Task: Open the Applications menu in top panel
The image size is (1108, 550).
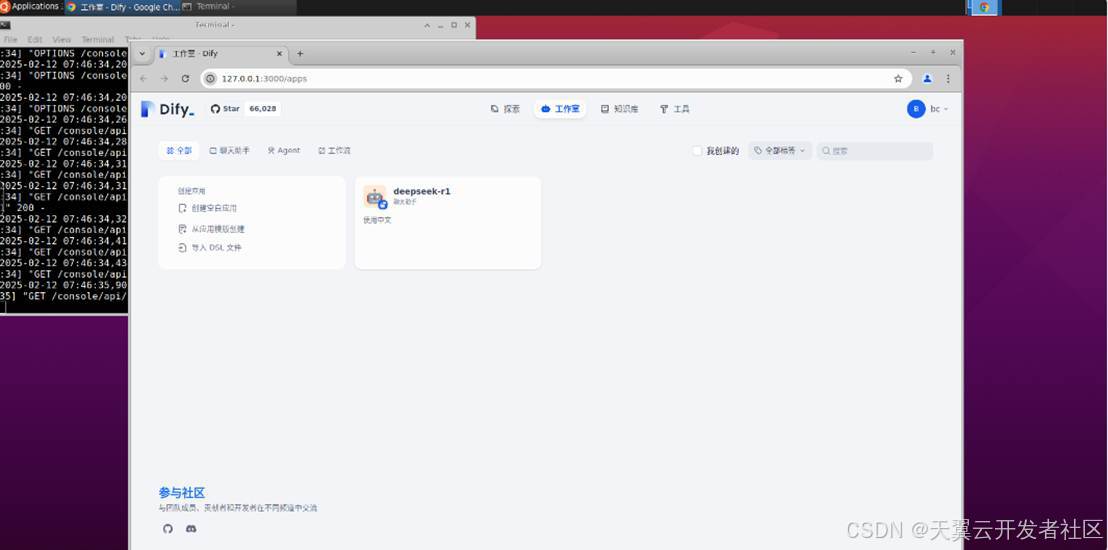Action: 30,6
